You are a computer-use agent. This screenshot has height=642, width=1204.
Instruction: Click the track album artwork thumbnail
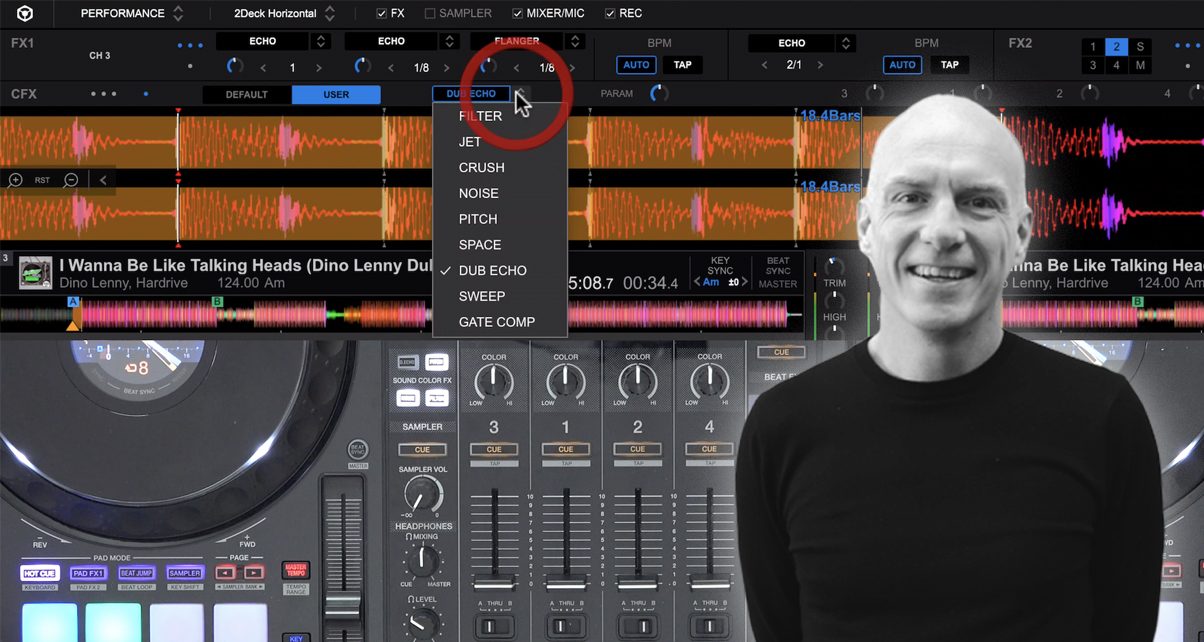36,274
